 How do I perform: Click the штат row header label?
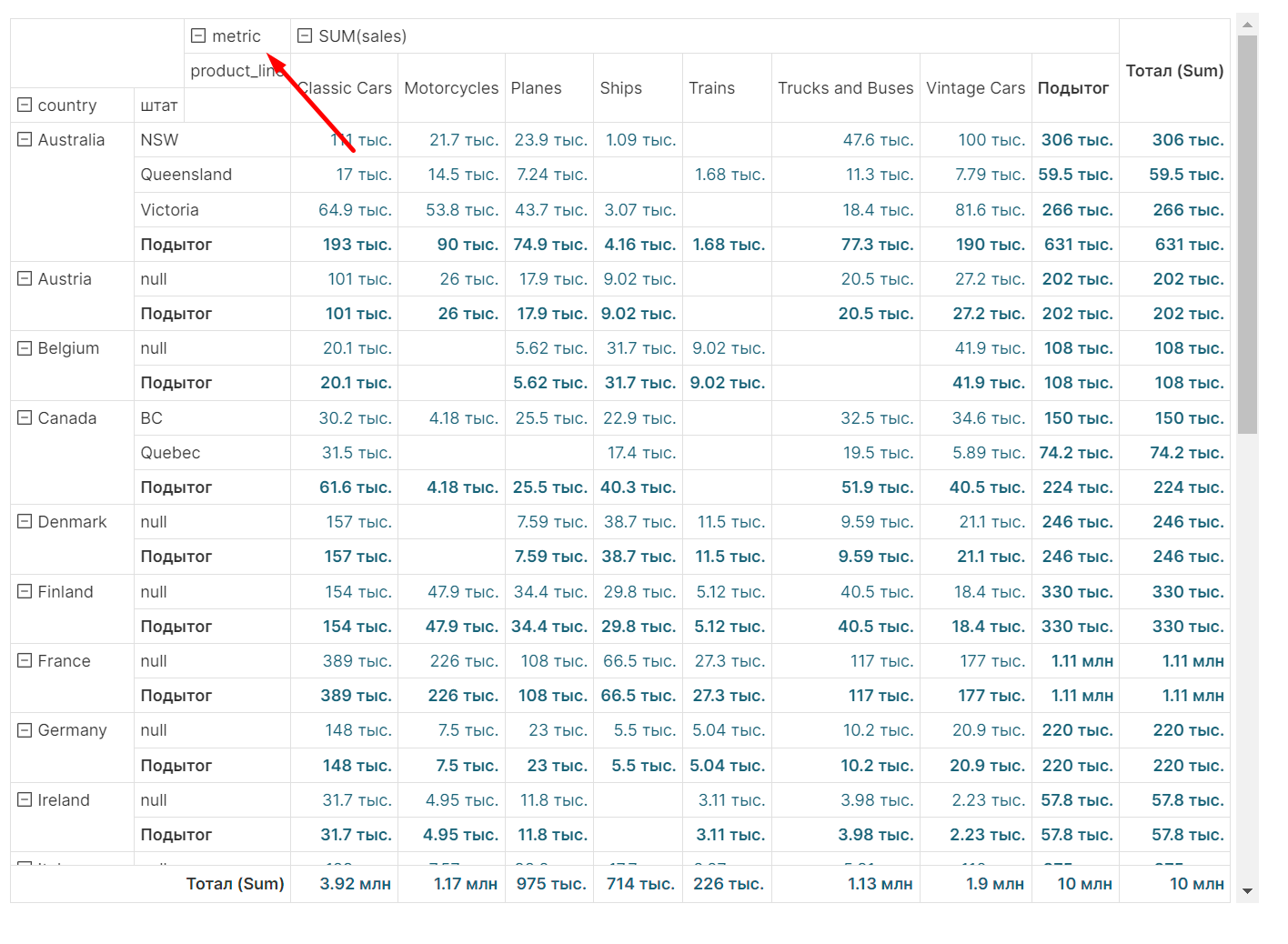point(159,105)
